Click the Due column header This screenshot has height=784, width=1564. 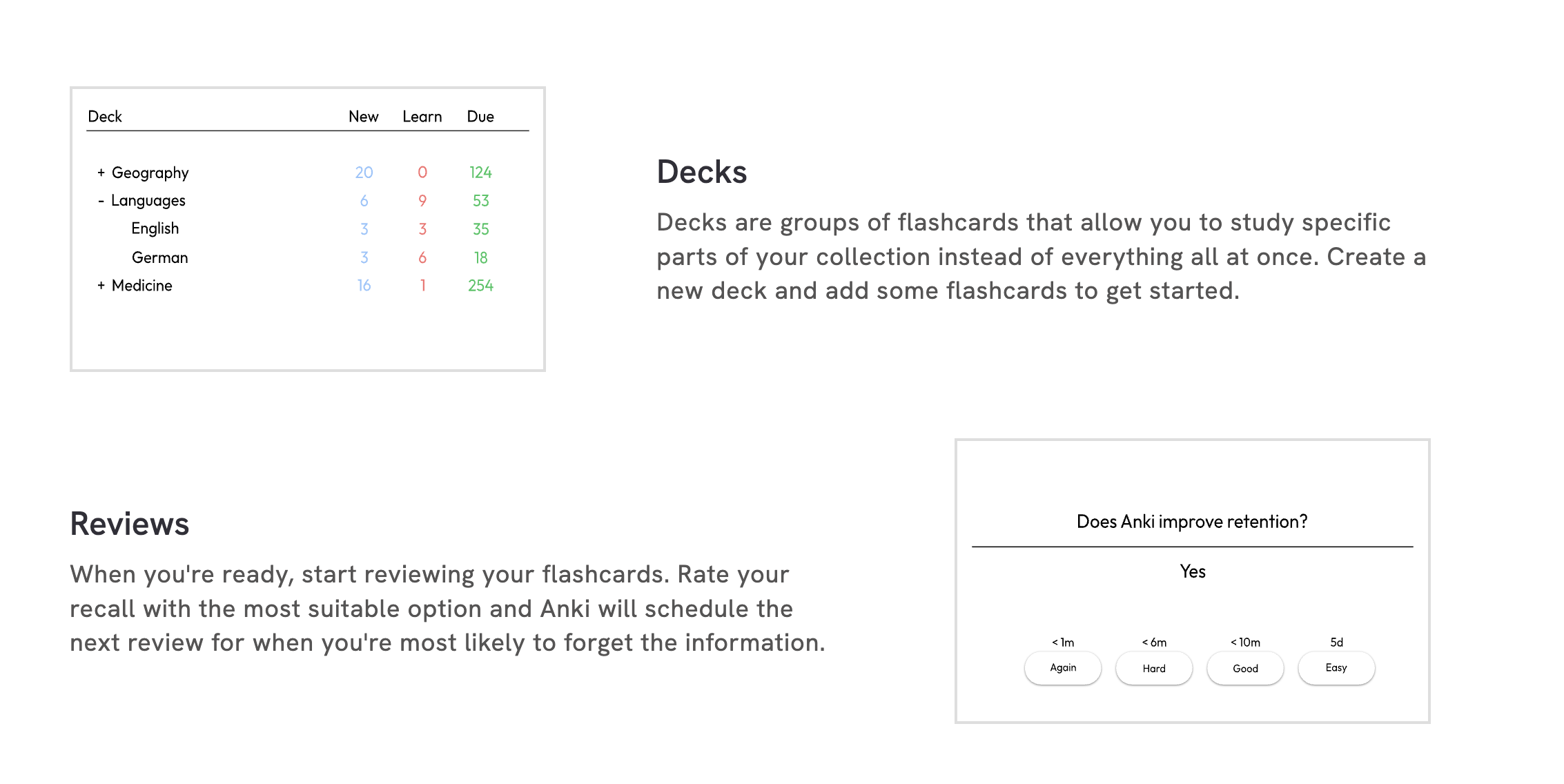point(480,117)
